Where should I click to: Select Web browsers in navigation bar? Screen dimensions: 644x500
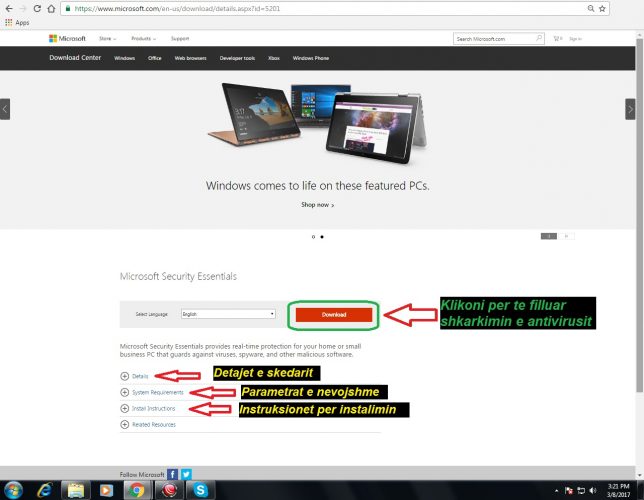pos(190,58)
